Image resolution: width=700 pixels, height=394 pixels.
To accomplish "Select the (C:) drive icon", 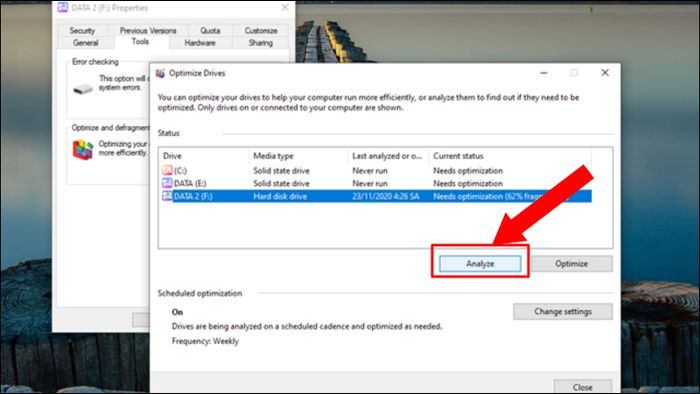I will click(x=167, y=170).
